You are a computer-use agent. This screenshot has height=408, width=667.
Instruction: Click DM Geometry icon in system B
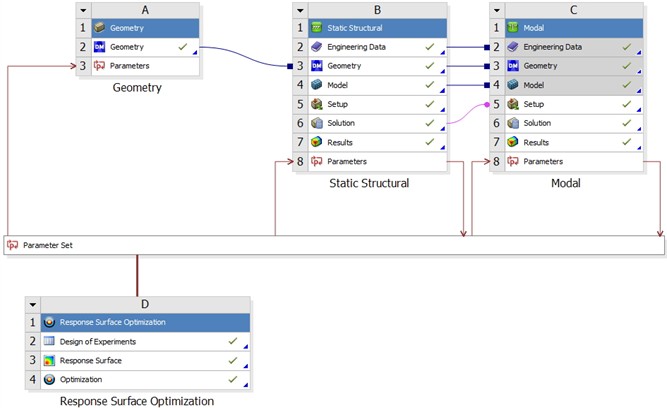pyautogui.click(x=316, y=66)
